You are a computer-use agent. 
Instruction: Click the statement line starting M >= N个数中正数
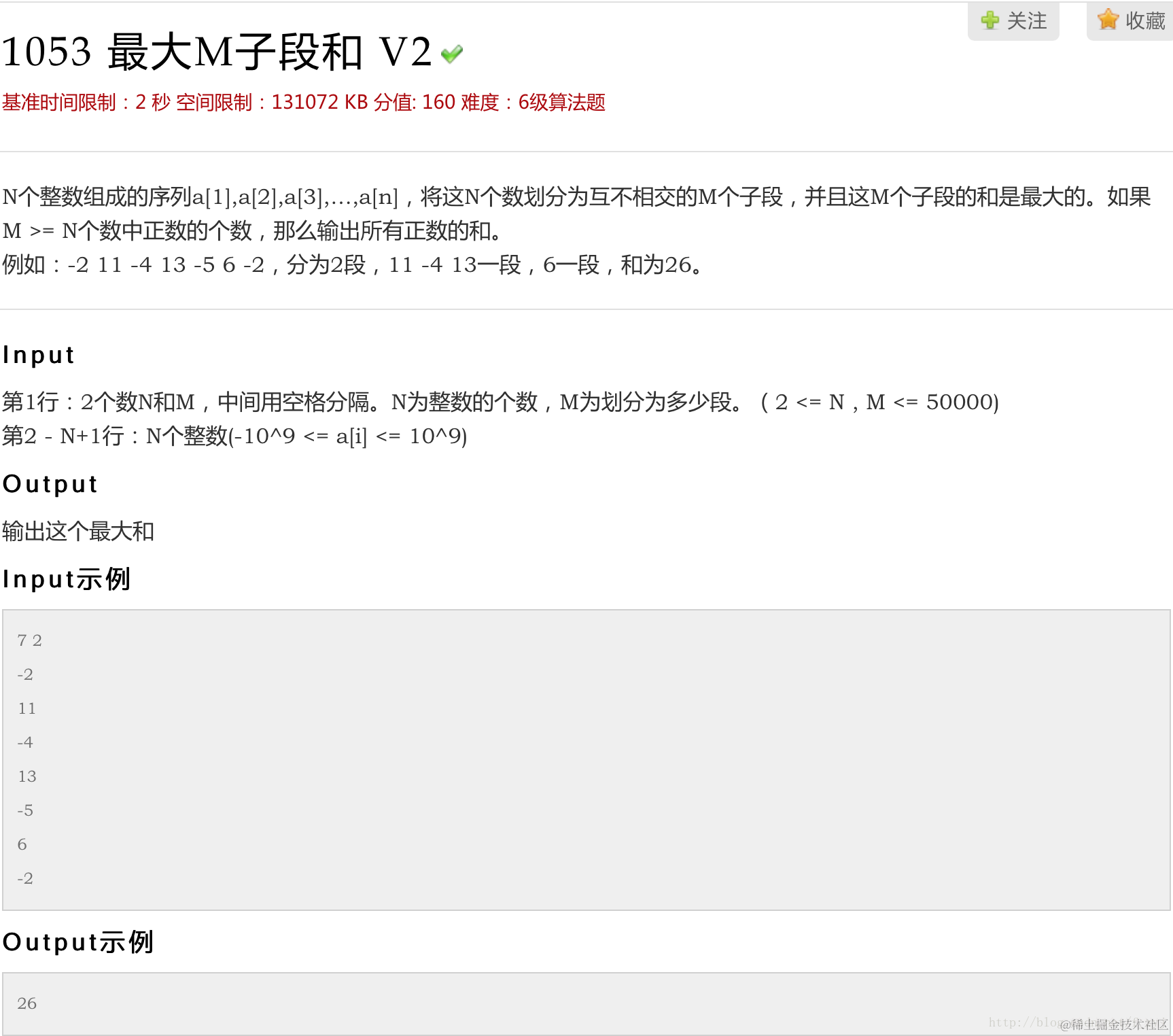(x=253, y=230)
